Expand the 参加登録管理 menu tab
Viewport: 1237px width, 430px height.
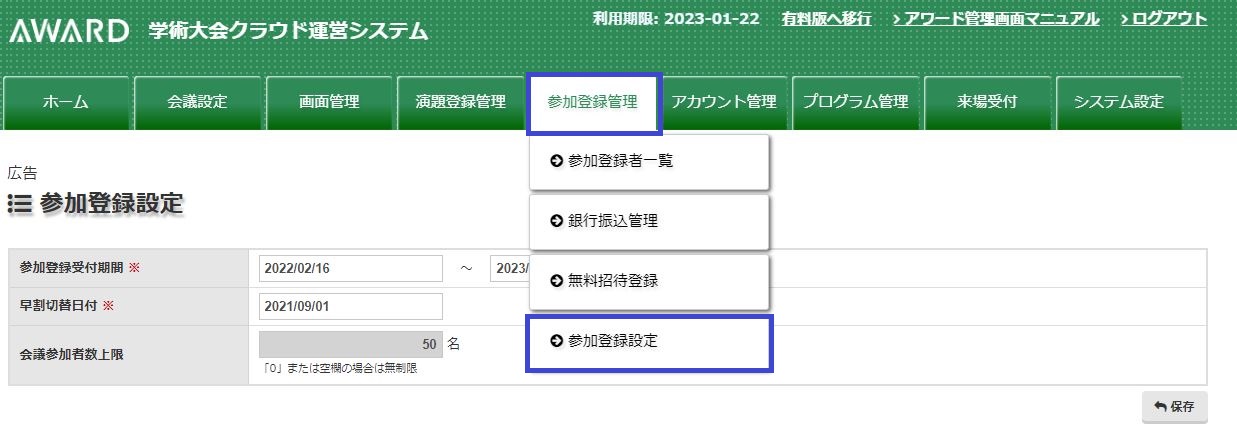click(593, 102)
